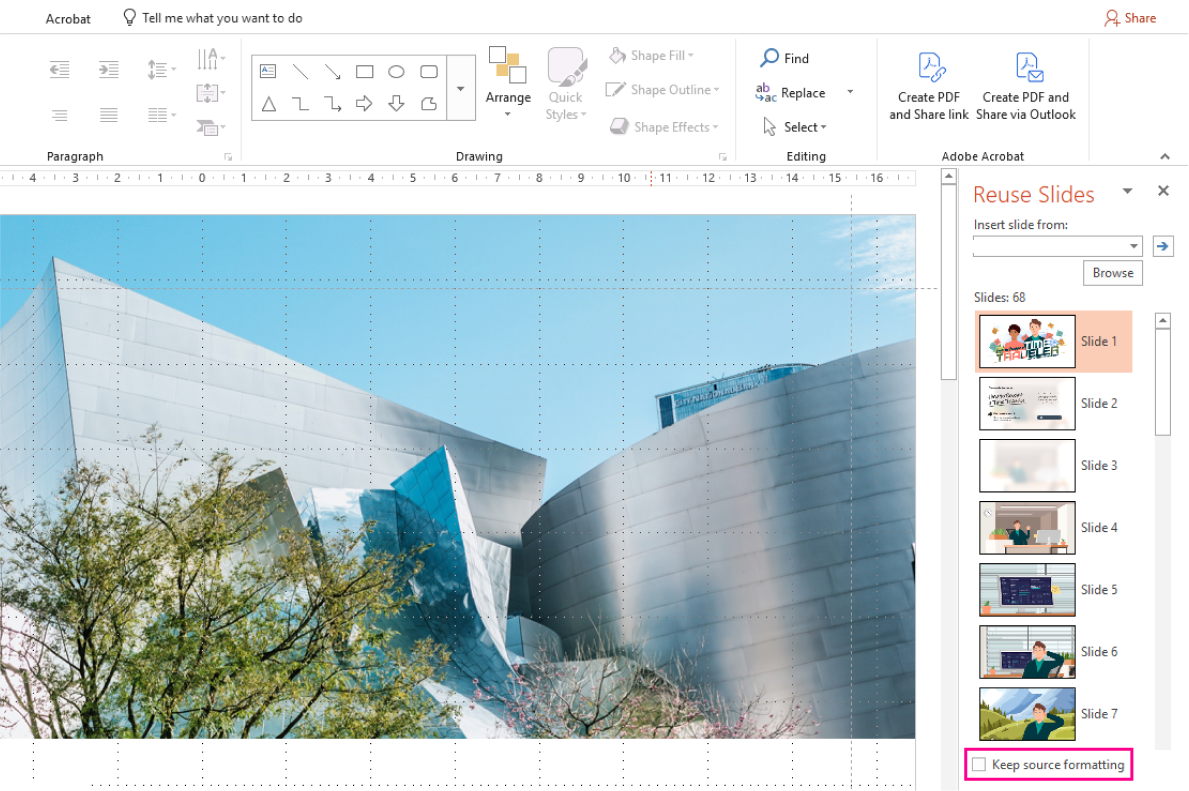Justify paragraph text

108,115
